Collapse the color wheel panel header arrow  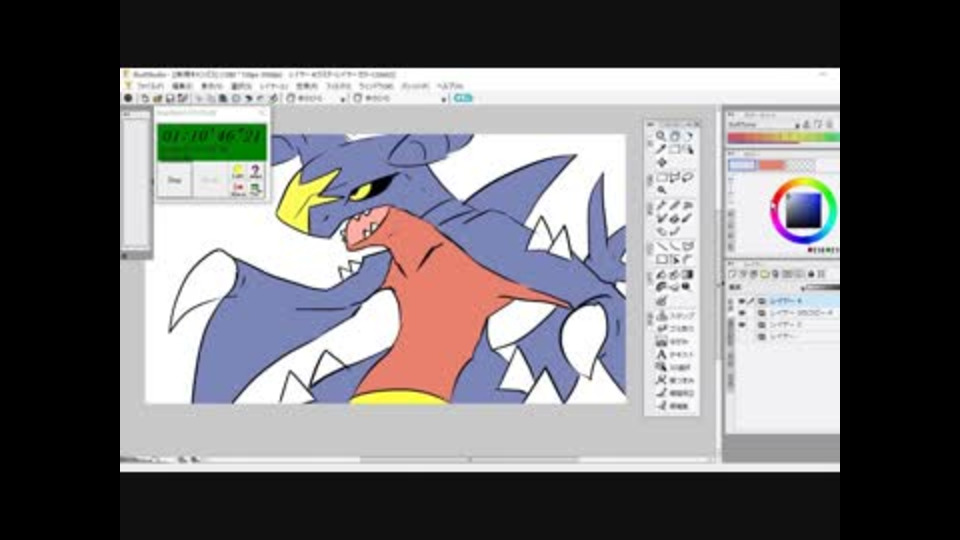(731, 153)
